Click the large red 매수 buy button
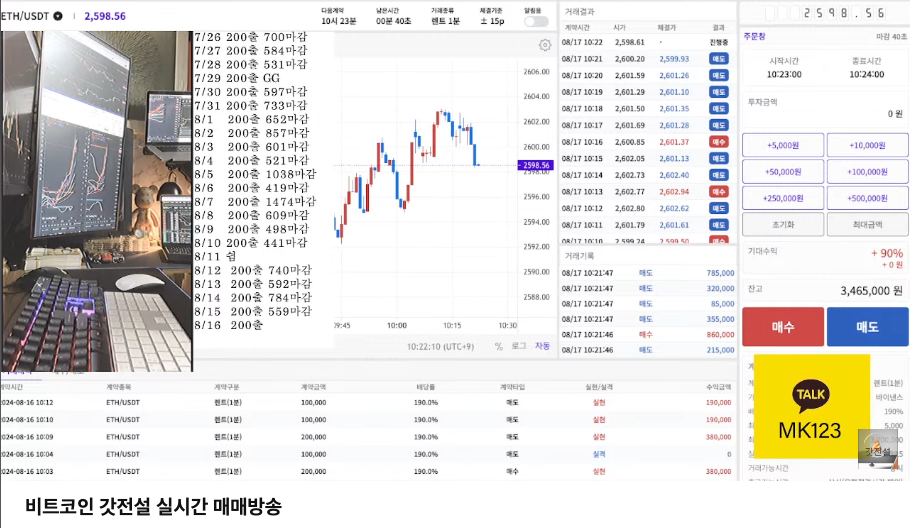Viewport: 913px width, 528px height. (x=783, y=327)
